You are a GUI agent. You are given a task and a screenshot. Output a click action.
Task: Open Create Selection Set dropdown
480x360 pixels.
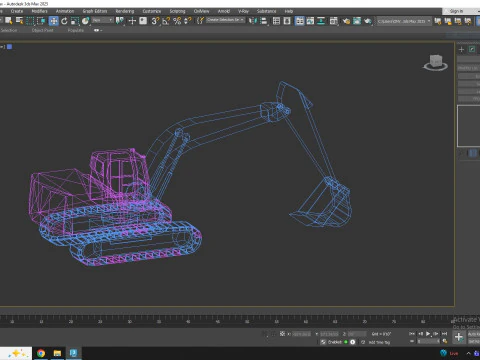point(226,20)
